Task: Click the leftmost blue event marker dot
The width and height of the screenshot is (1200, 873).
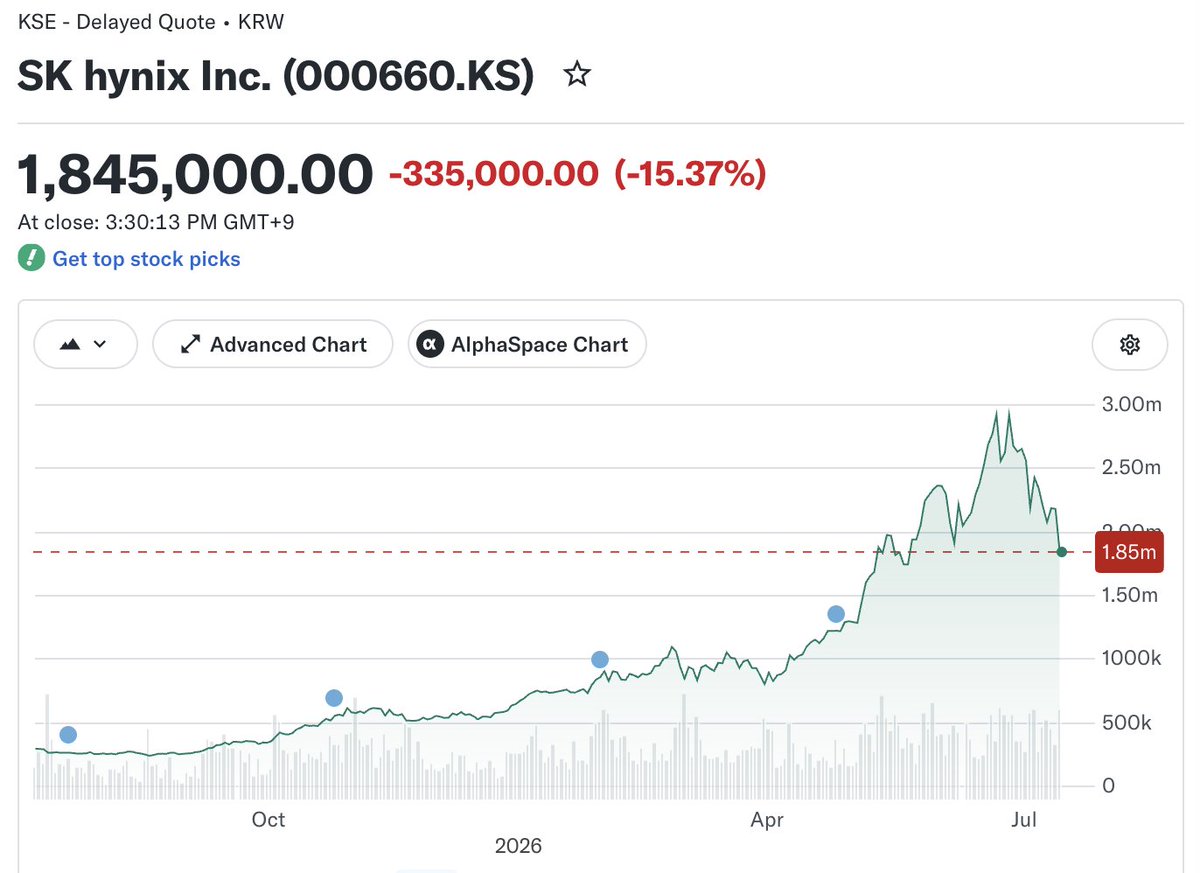Action: point(68,735)
